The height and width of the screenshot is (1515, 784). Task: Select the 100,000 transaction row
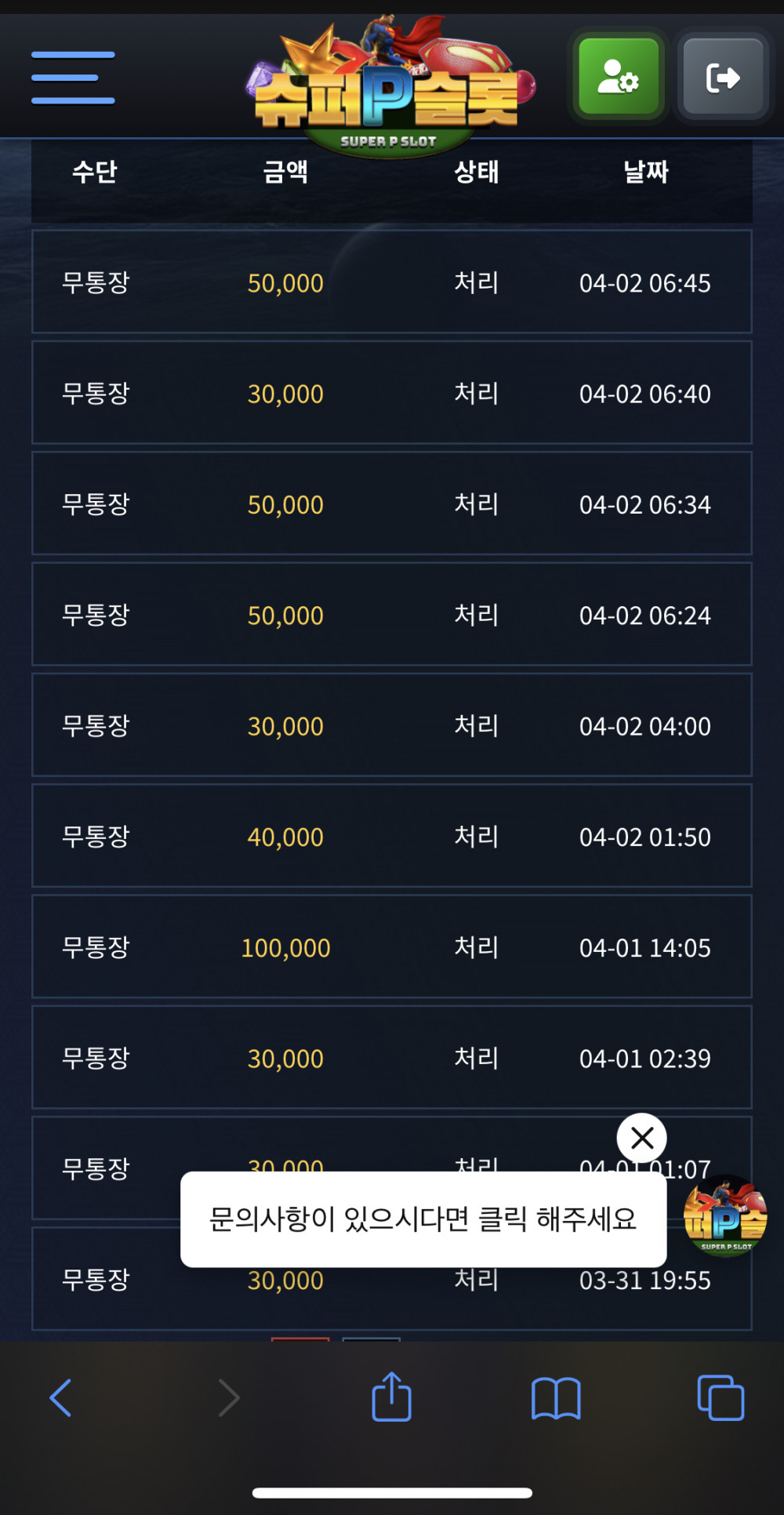(392, 946)
